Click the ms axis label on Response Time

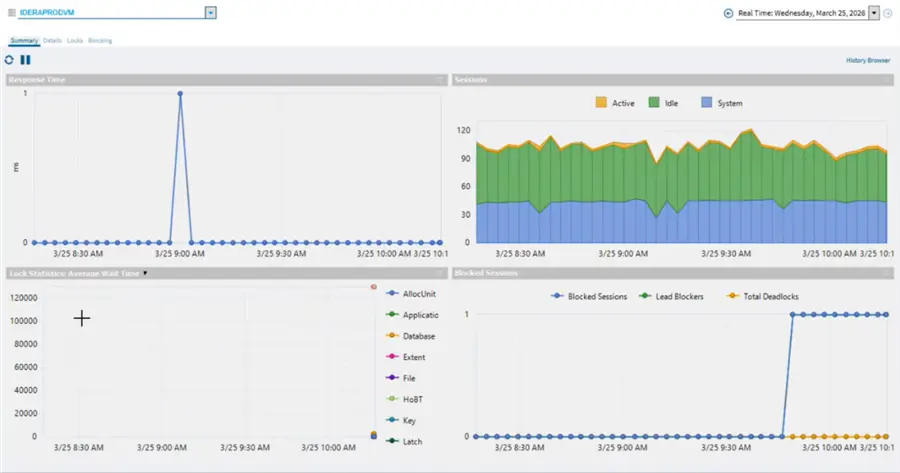click(x=15, y=167)
